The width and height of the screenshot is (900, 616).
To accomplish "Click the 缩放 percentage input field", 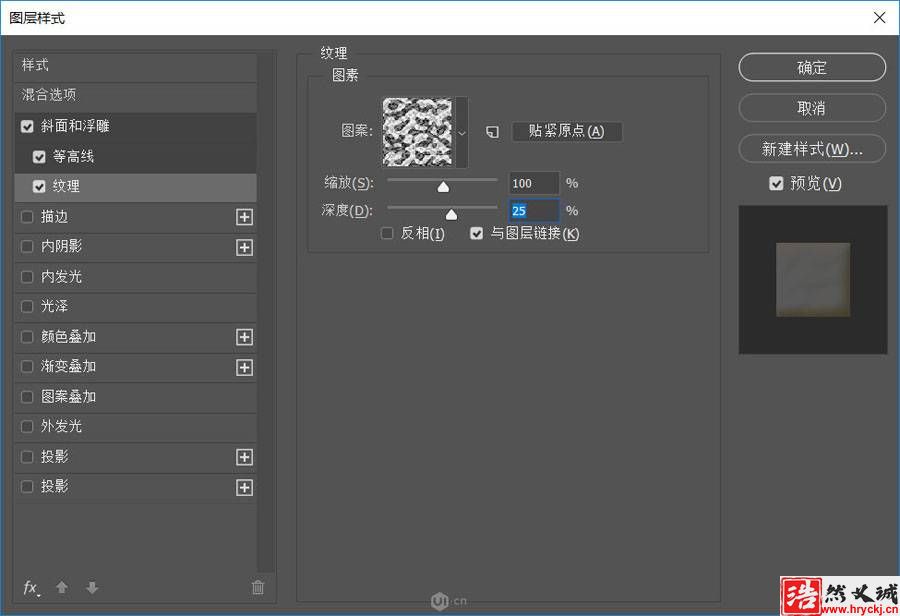I will (534, 183).
